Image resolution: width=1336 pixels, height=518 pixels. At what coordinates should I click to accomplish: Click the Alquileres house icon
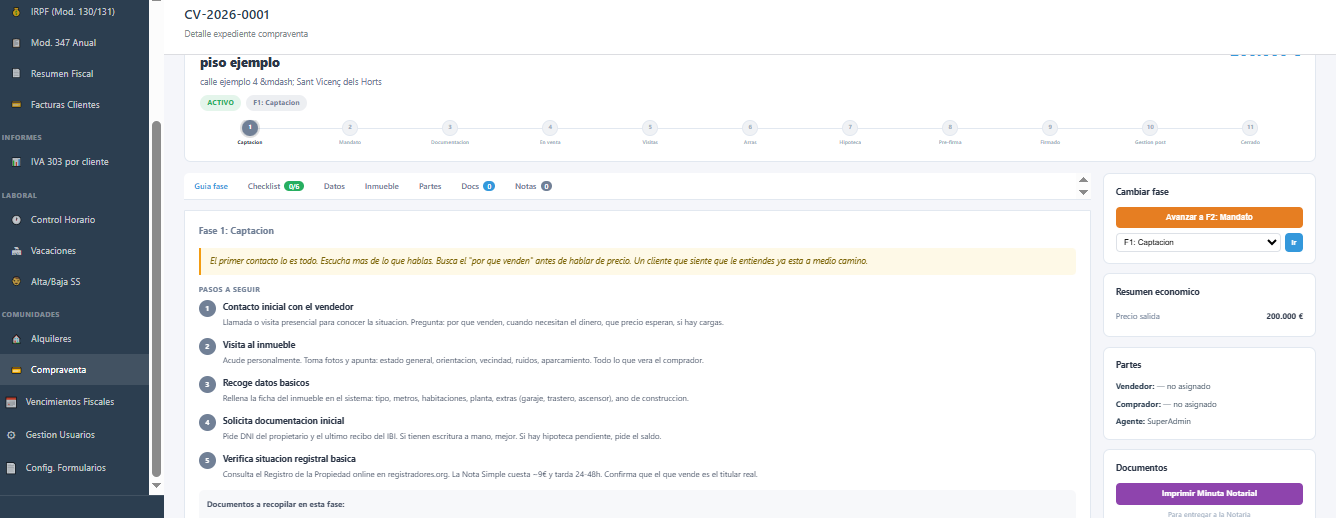point(15,339)
